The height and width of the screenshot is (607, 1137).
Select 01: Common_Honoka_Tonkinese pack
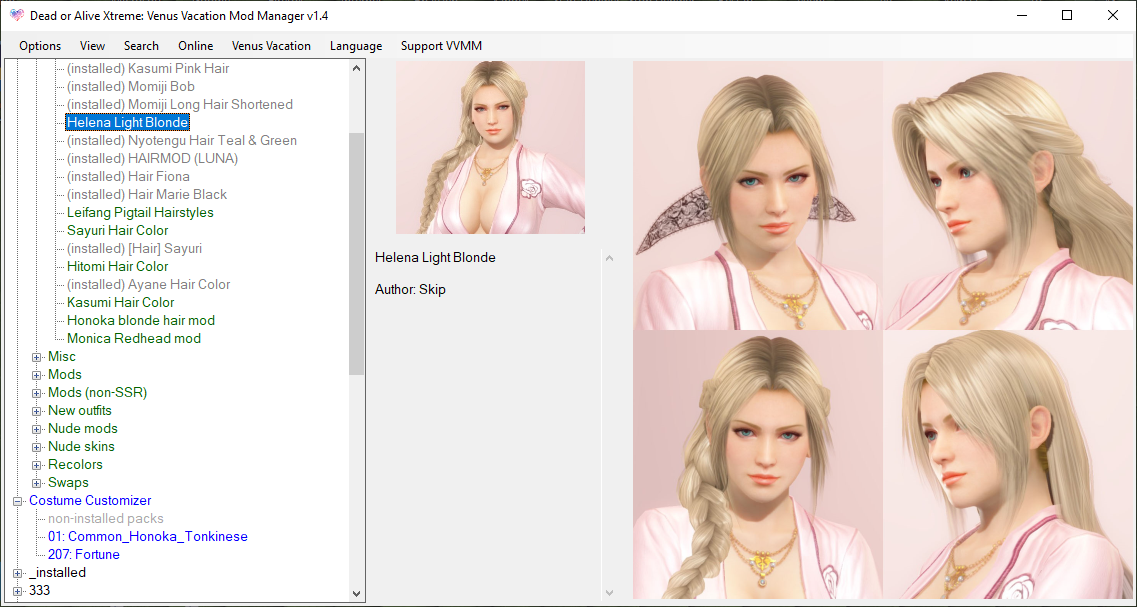coord(148,537)
